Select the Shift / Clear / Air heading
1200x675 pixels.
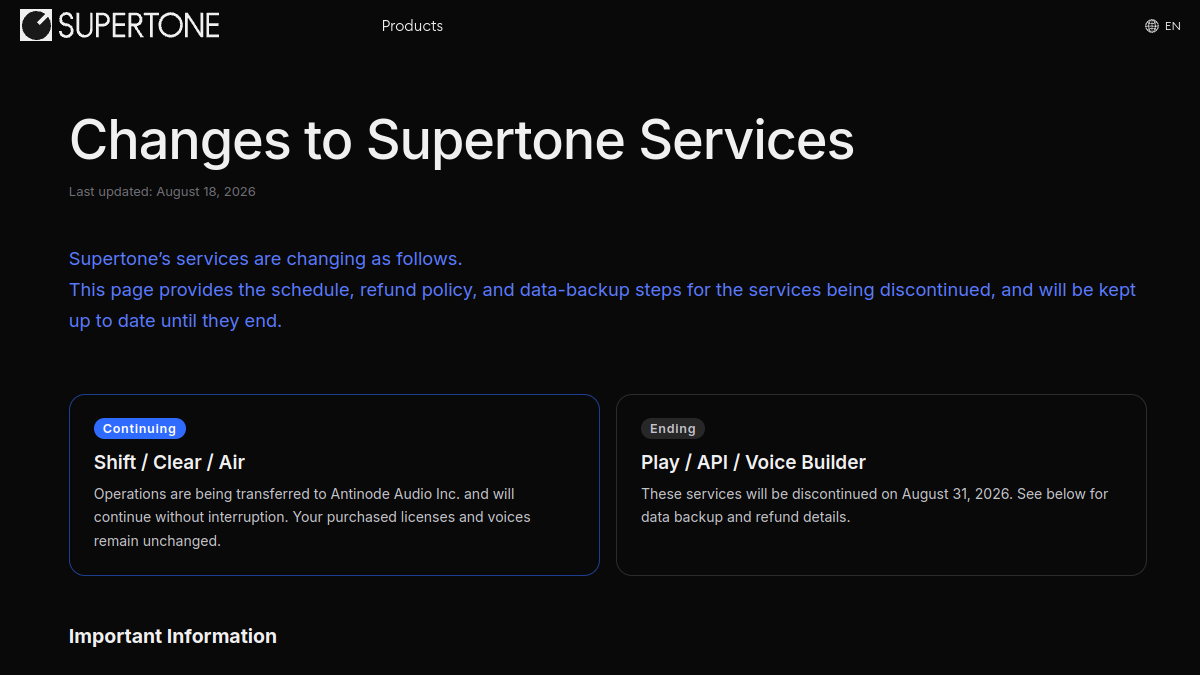[169, 462]
